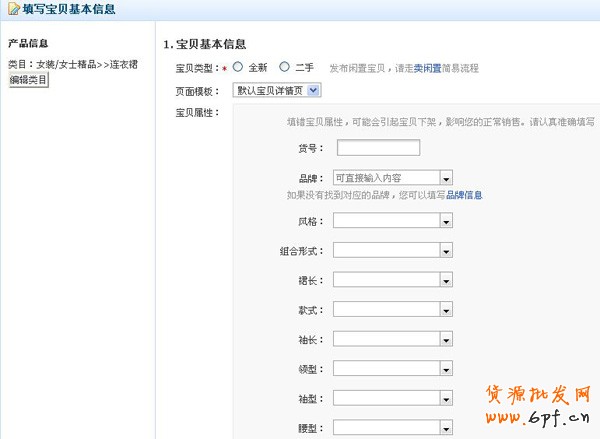The height and width of the screenshot is (439, 600).
Task: Click the 填写宝贝基本信息 page heading
Action: [68, 10]
